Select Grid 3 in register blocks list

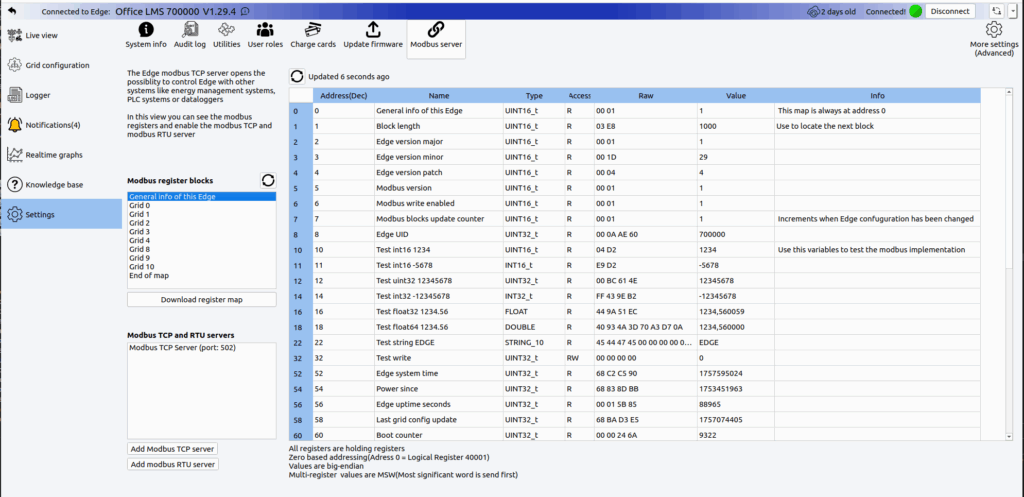point(202,231)
